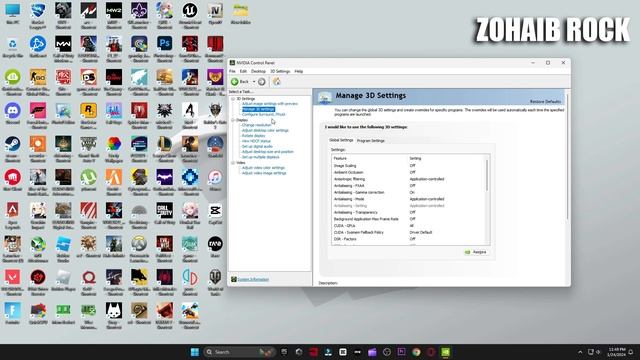Open the Edit menu in NVIDIA Control Panel
The height and width of the screenshot is (360, 640).
[x=243, y=71]
